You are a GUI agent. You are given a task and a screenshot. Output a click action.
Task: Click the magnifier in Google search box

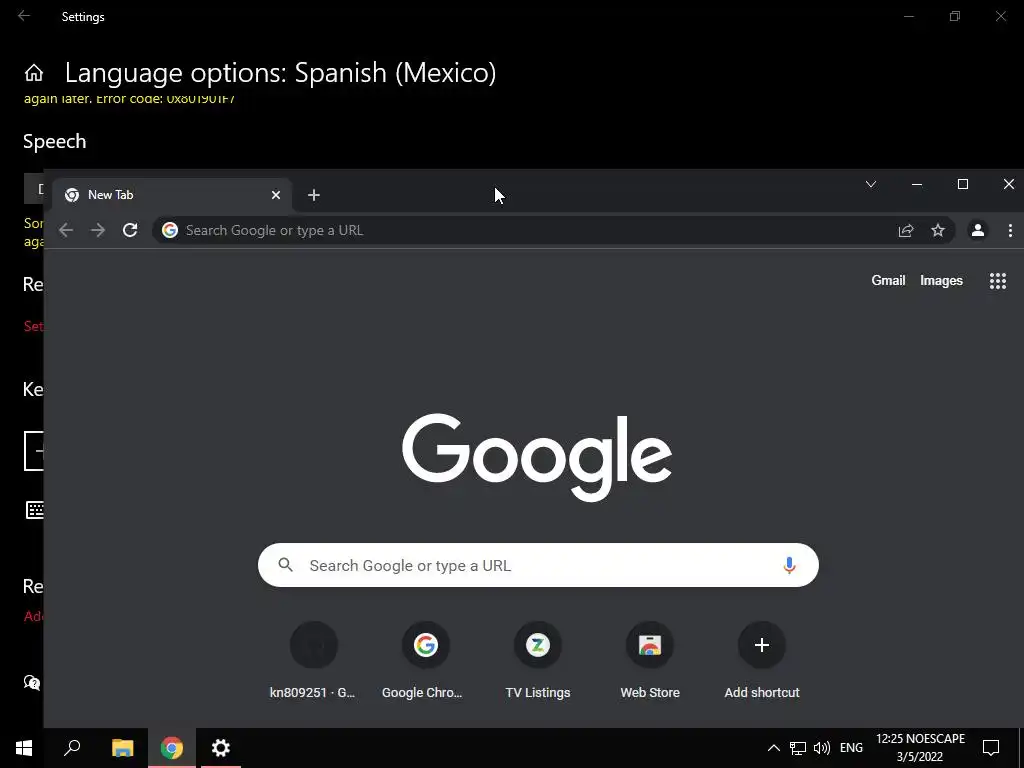(x=285, y=565)
